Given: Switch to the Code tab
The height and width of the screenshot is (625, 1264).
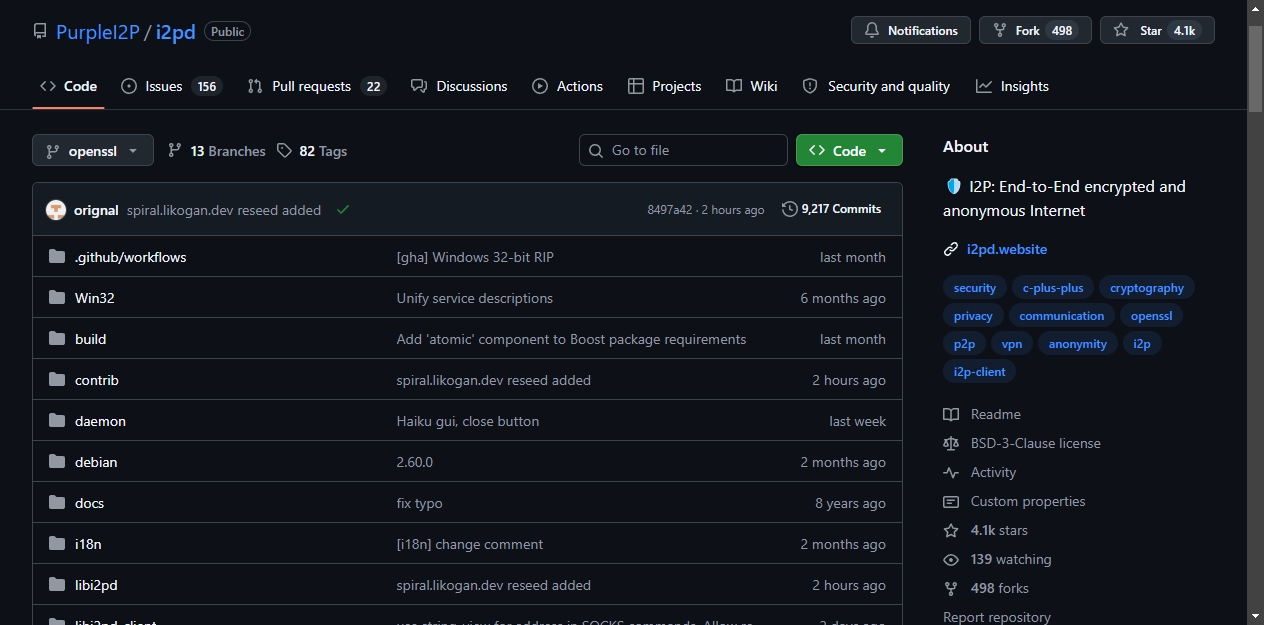Looking at the screenshot, I should click(68, 86).
